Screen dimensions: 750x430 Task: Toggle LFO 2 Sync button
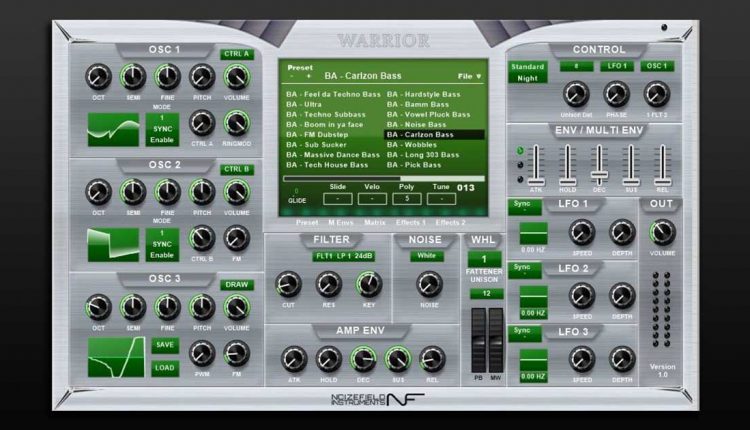click(525, 270)
